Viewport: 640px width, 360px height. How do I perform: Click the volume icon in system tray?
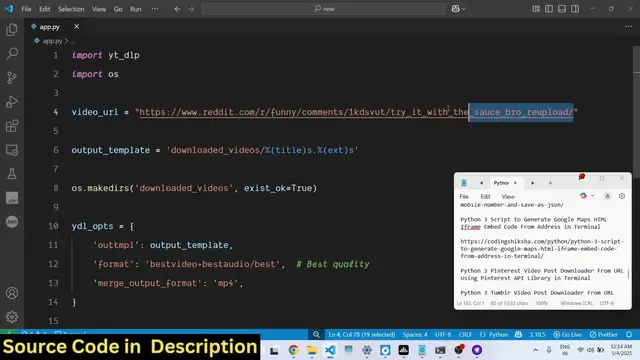tap(590, 350)
